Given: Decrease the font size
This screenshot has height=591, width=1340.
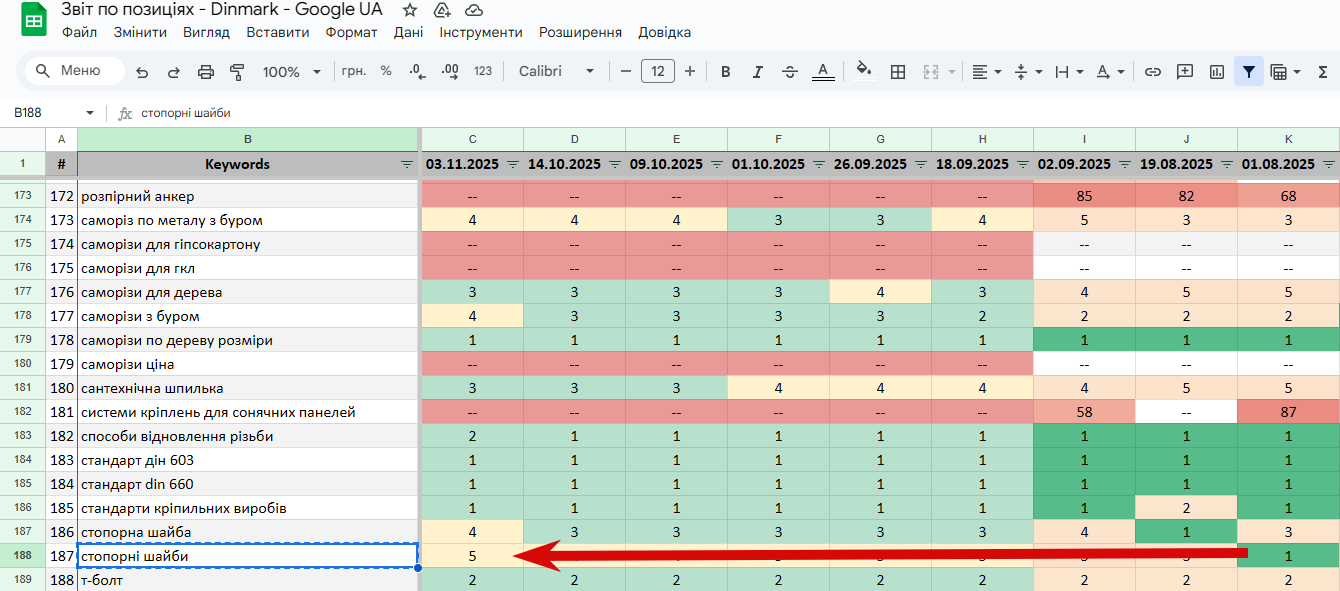Looking at the screenshot, I should [626, 72].
